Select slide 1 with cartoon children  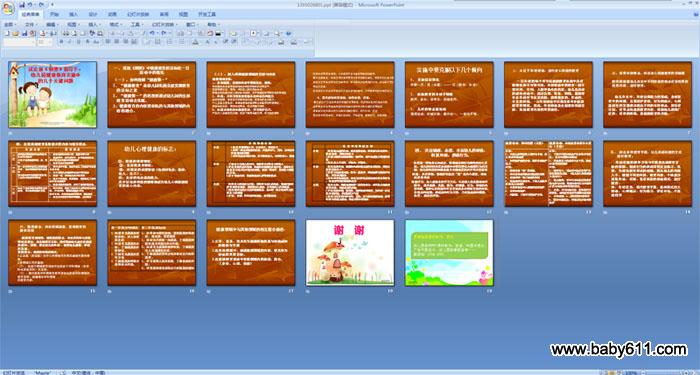[52, 95]
